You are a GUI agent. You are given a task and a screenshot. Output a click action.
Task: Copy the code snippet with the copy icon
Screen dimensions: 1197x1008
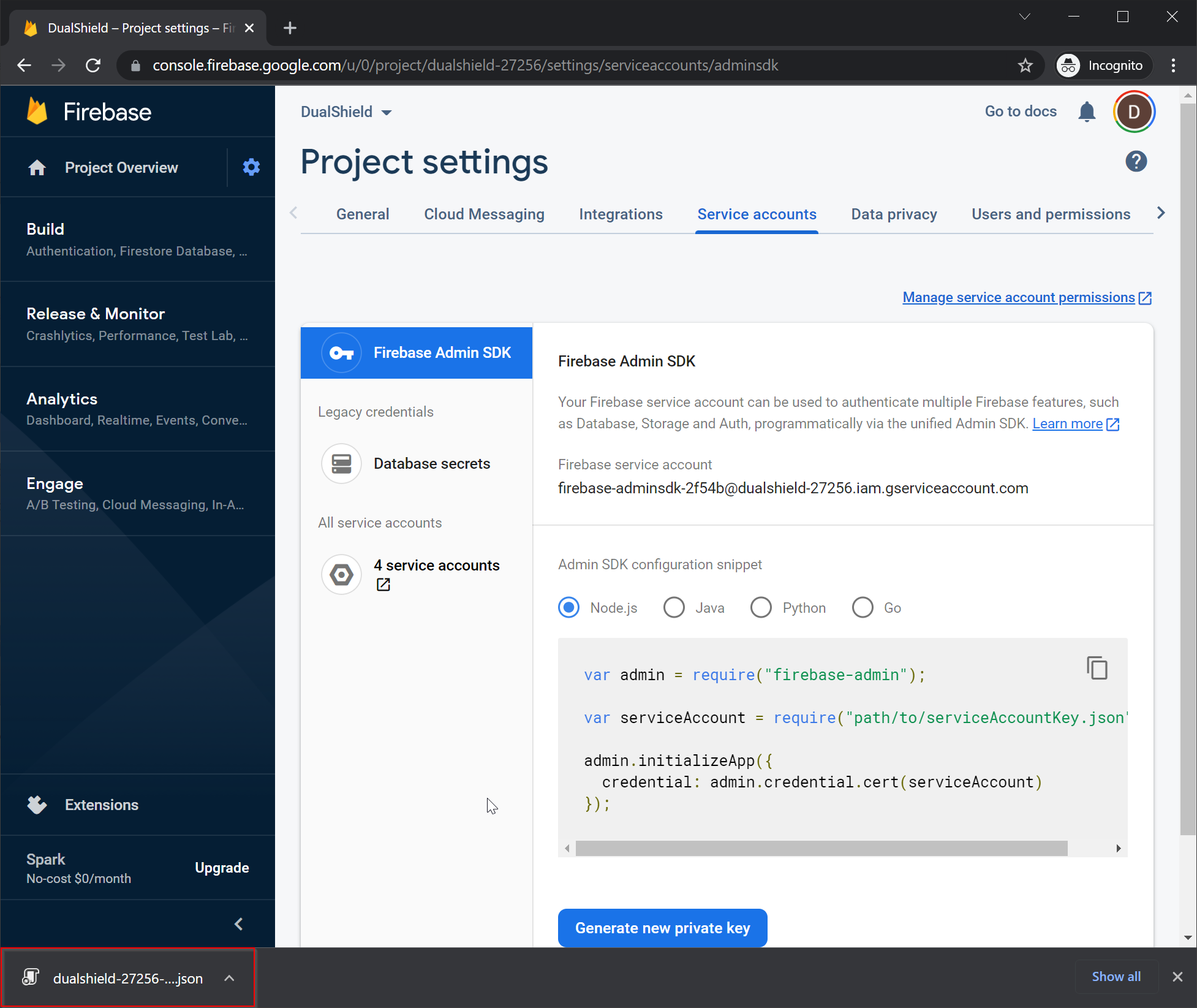tap(1097, 668)
